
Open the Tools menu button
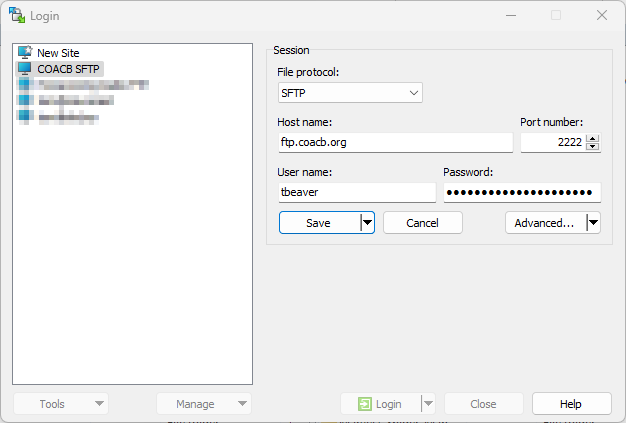(61, 404)
